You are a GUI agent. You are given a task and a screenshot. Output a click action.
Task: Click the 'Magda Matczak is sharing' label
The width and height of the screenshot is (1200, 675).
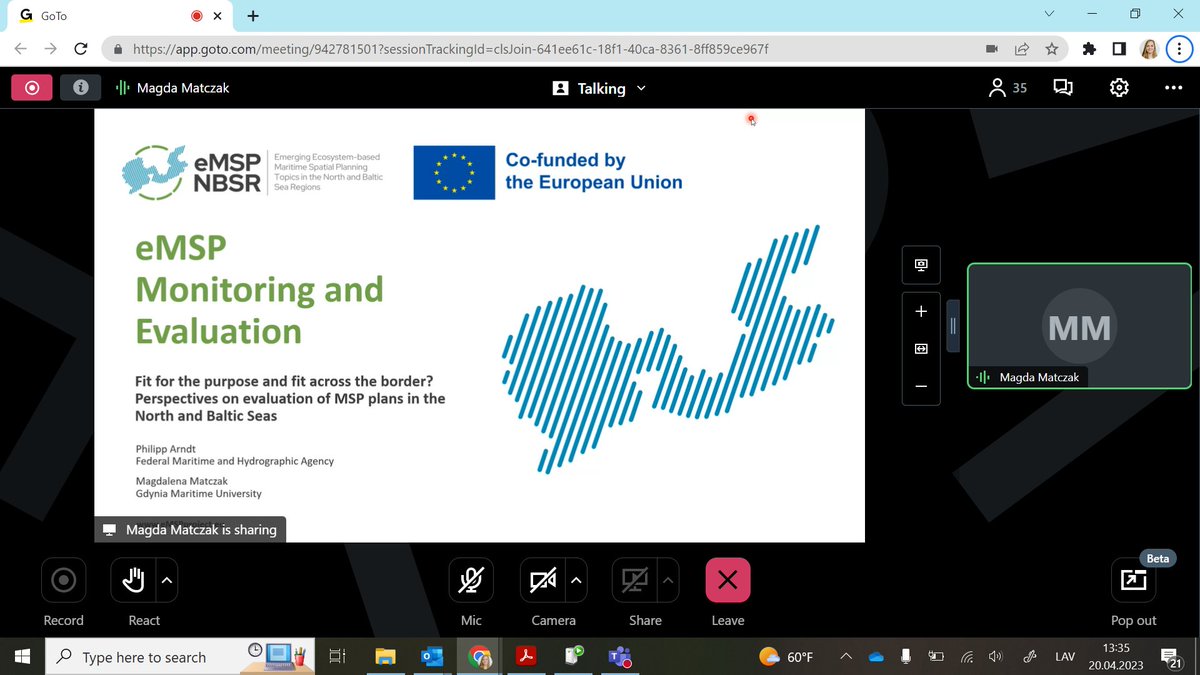pos(191,529)
